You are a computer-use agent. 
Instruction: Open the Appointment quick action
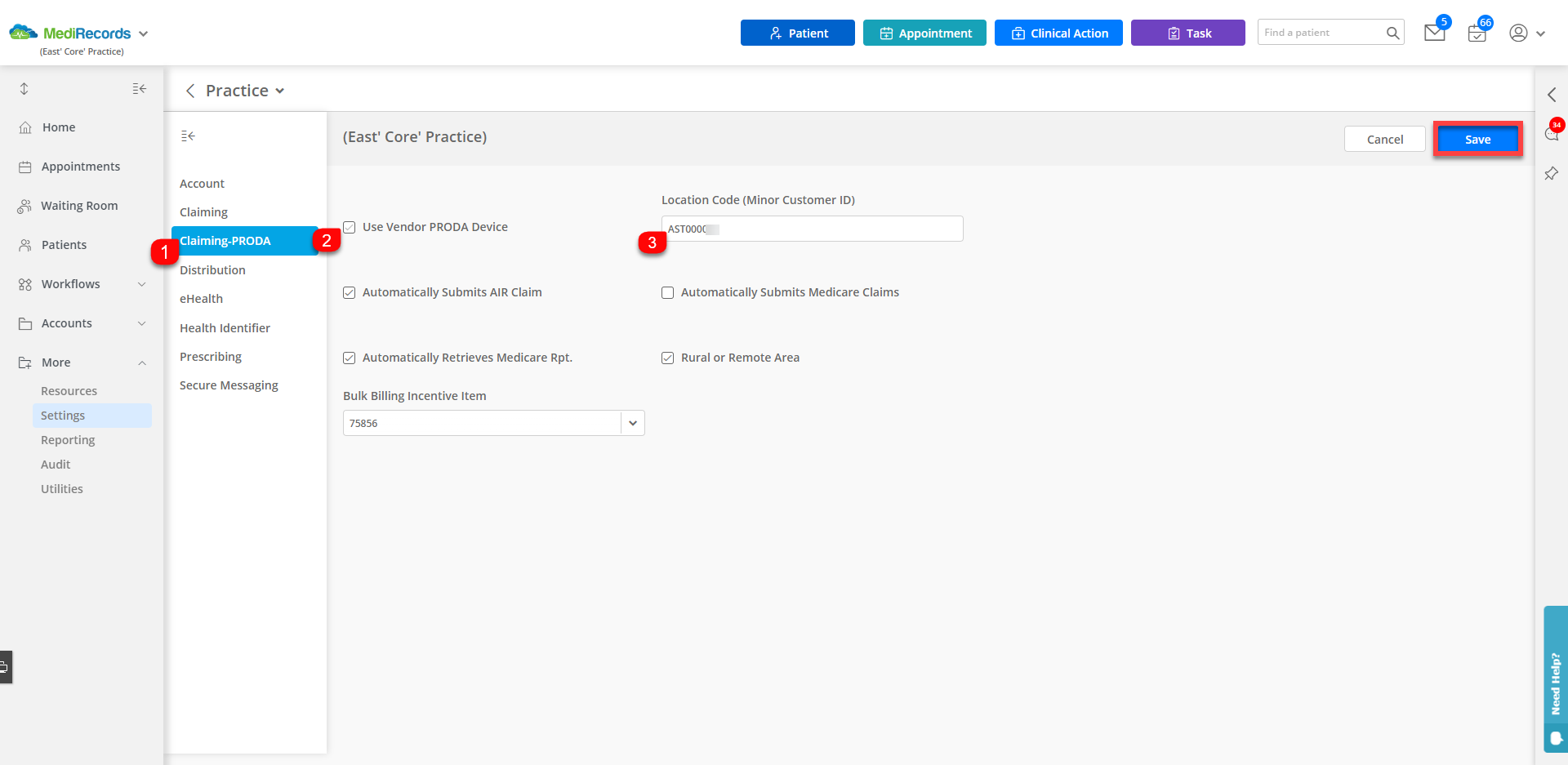924,33
